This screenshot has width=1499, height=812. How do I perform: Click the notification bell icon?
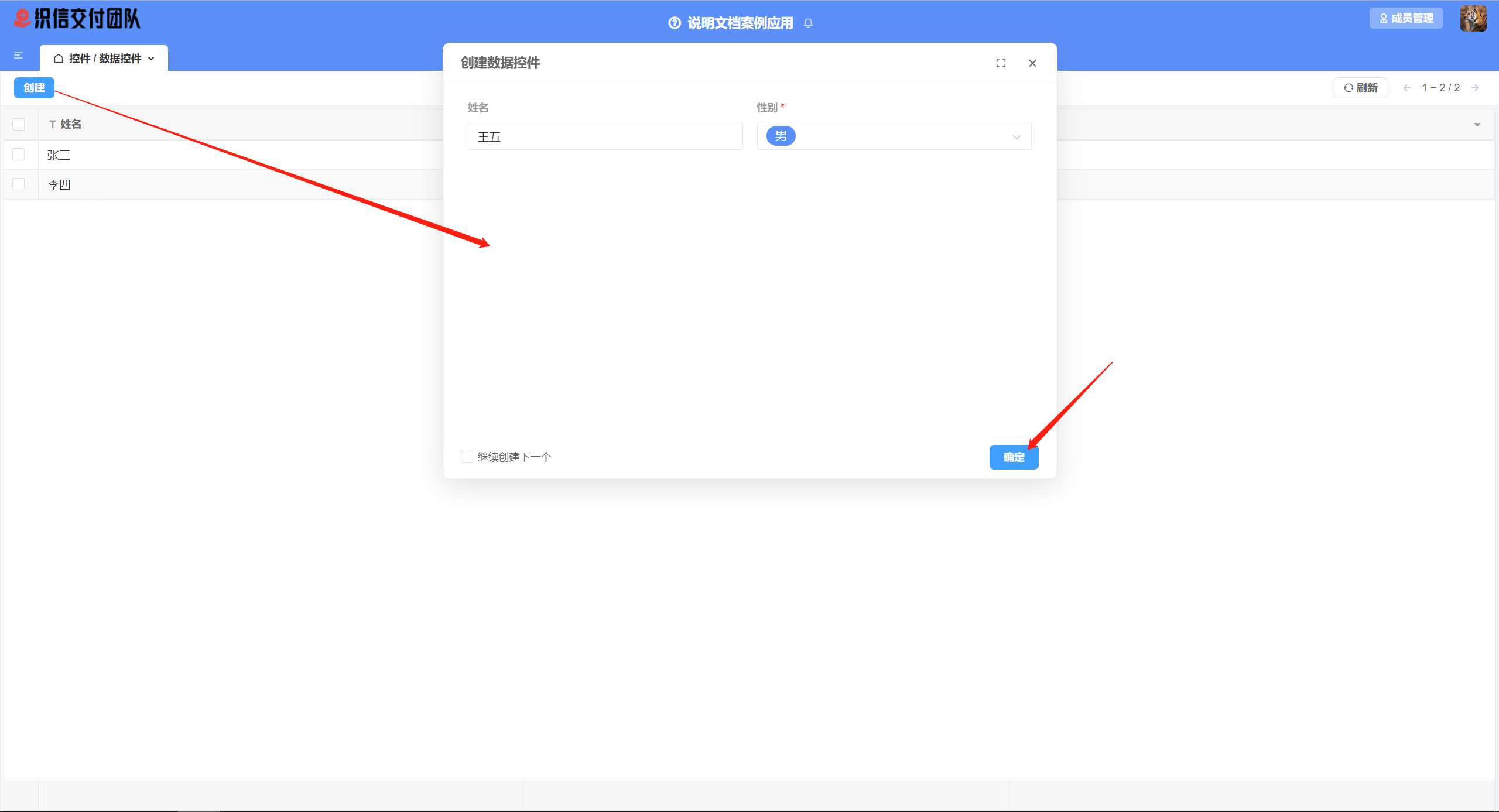(809, 23)
